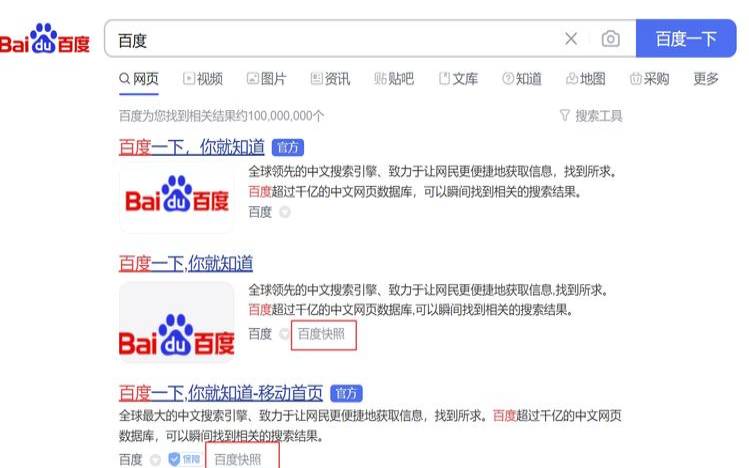
Task: Click the news icon on the 资讯 tab
Action: tap(317, 78)
